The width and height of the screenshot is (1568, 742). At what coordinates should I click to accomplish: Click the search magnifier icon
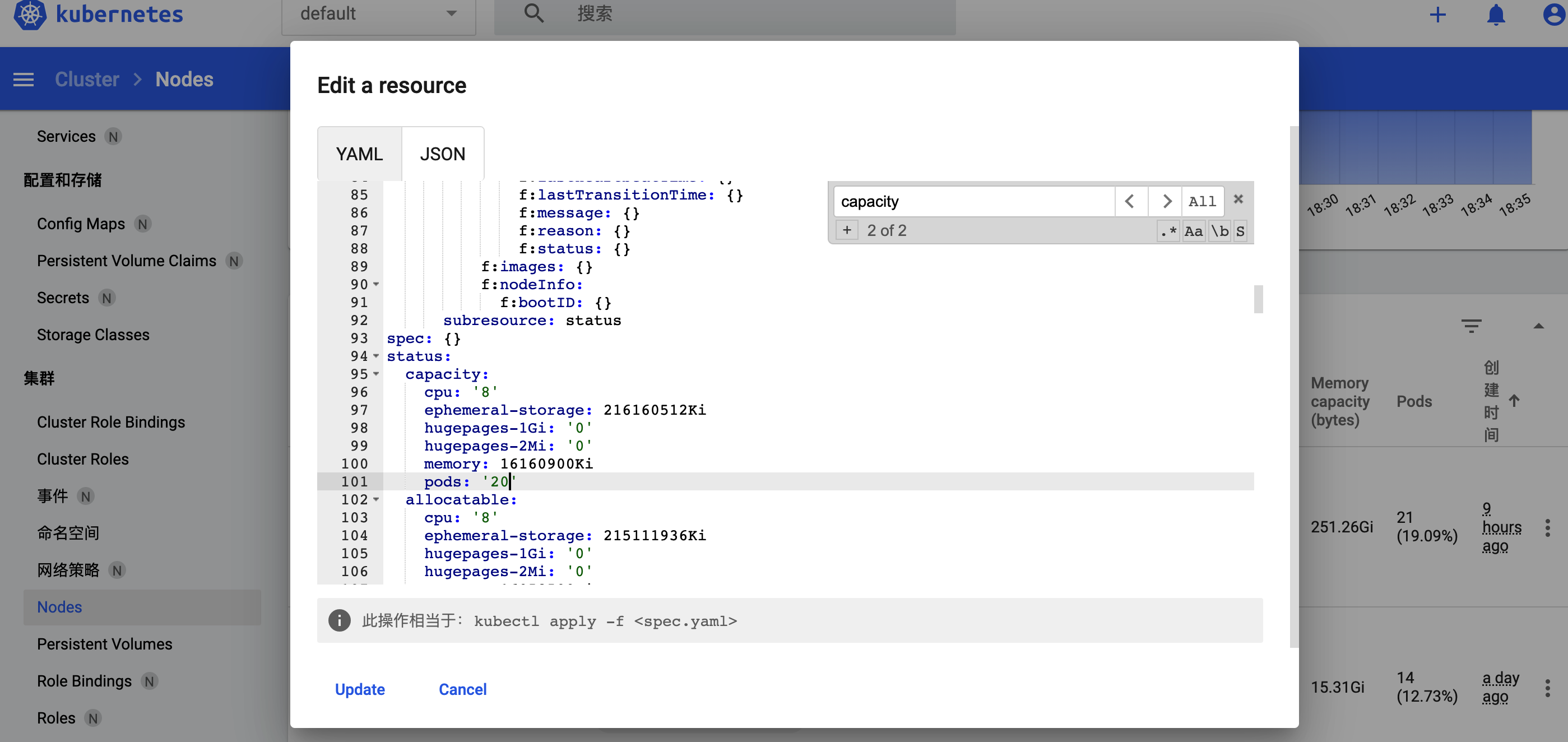(534, 13)
